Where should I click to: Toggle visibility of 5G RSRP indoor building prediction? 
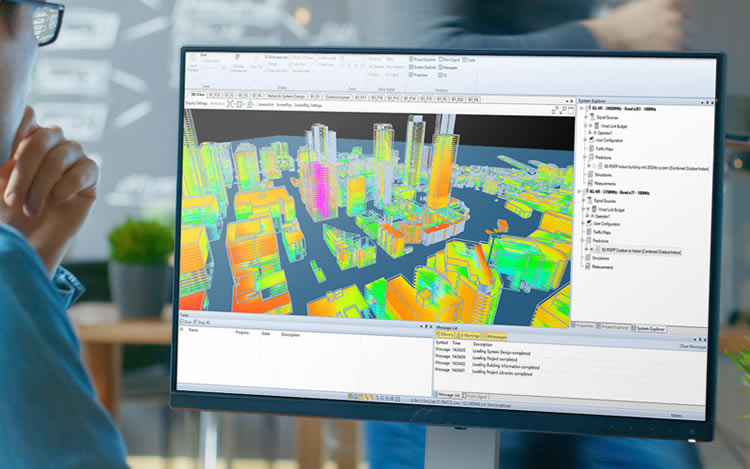tap(594, 166)
